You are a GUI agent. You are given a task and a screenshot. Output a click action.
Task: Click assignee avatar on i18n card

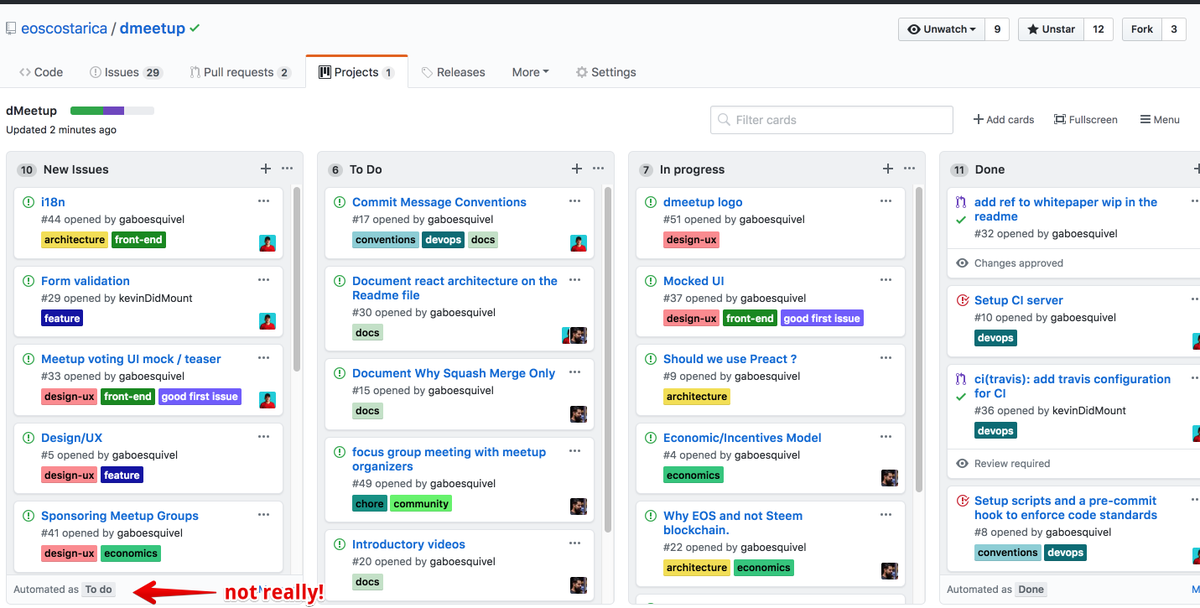point(267,243)
